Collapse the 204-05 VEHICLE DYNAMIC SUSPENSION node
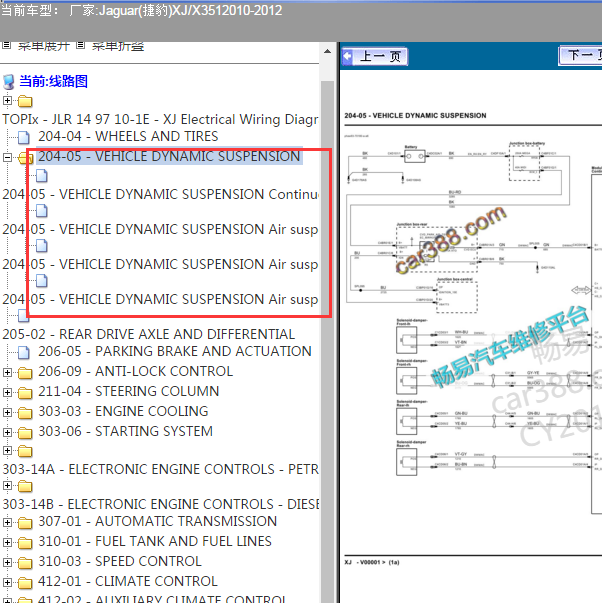The height and width of the screenshot is (603, 602). click(7, 157)
